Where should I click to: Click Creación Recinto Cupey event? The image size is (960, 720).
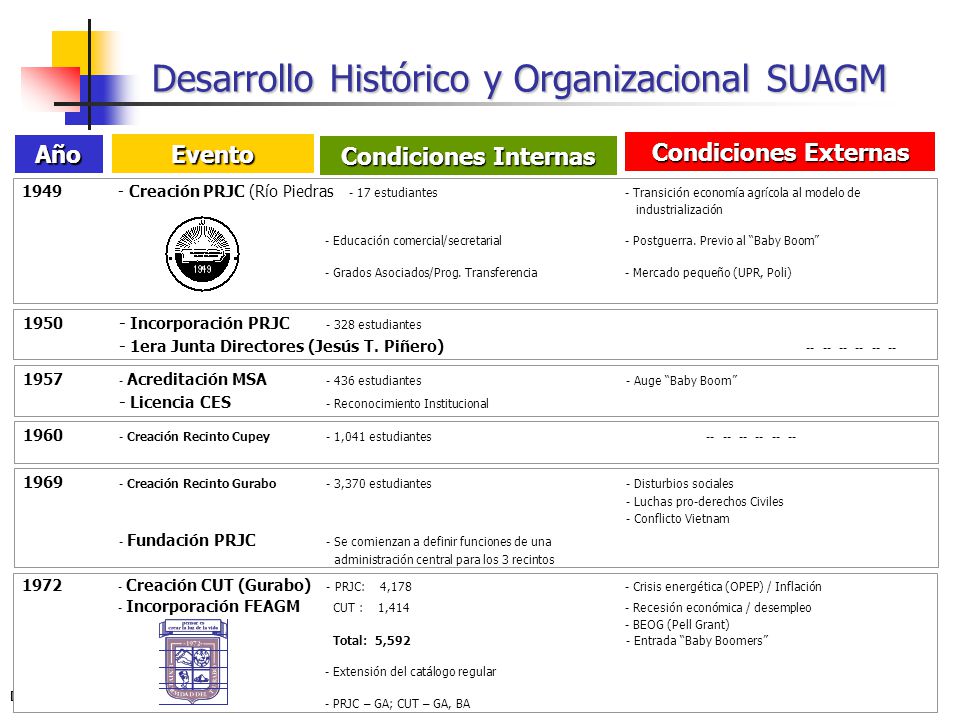[195, 437]
